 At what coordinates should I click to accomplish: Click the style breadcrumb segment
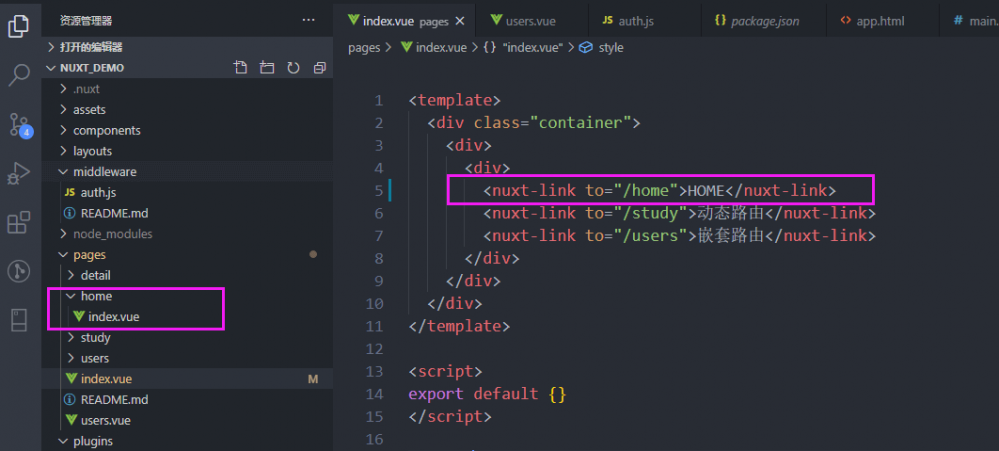pos(602,47)
